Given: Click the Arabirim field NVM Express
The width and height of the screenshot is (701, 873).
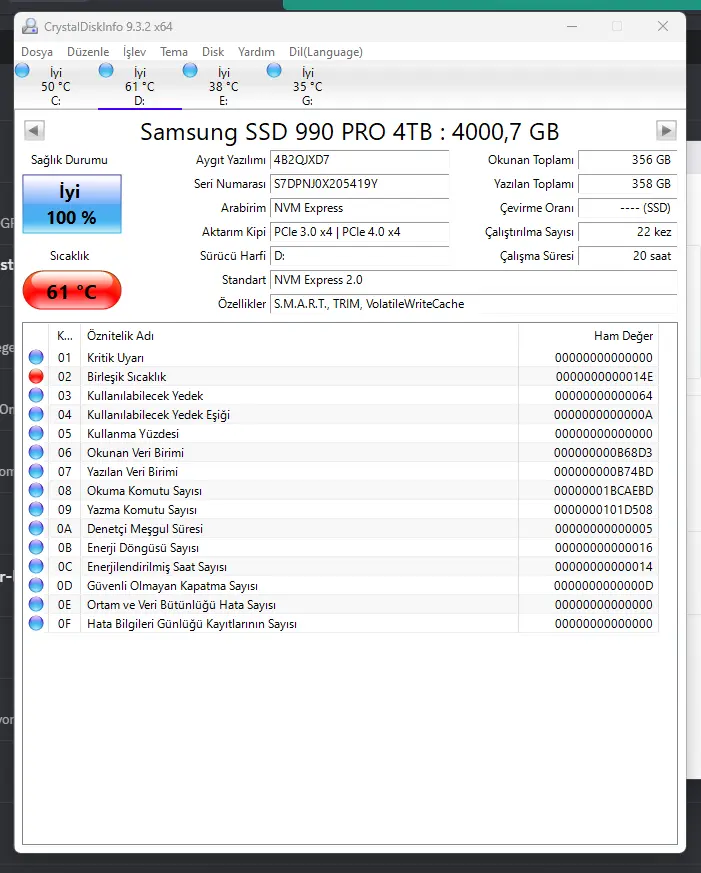Looking at the screenshot, I should 359,208.
